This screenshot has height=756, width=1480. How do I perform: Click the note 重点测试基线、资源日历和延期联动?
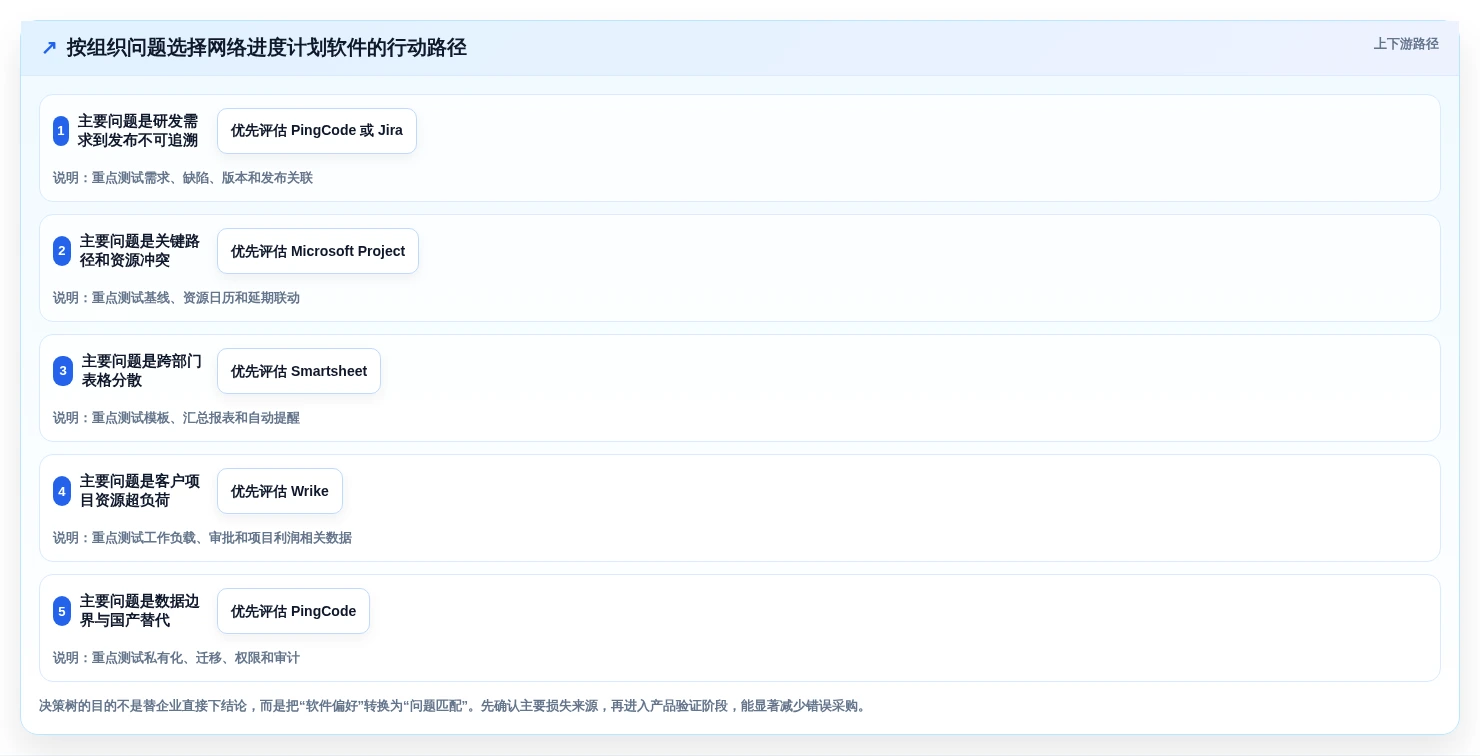click(x=176, y=298)
